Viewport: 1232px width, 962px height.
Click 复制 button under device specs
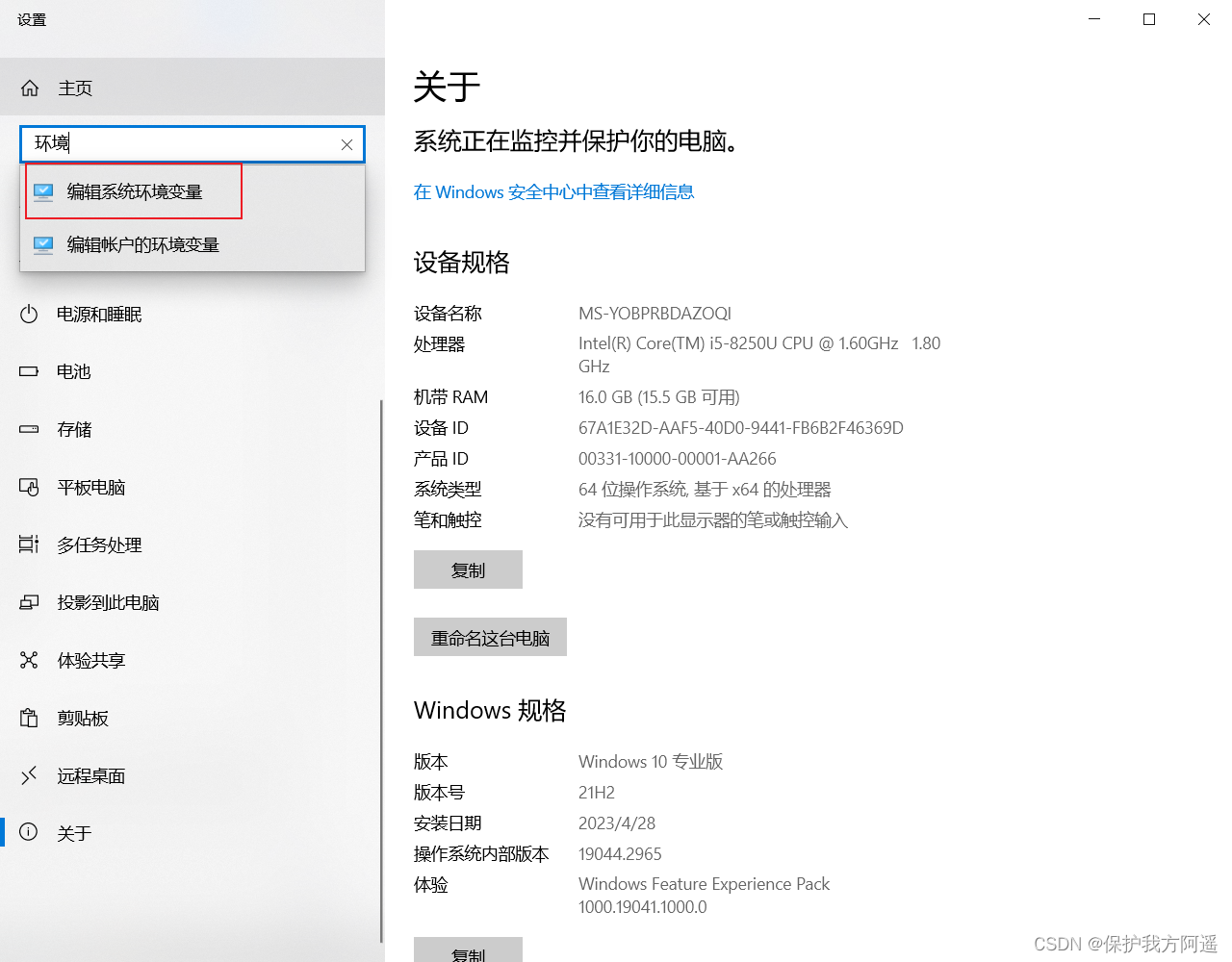point(468,570)
